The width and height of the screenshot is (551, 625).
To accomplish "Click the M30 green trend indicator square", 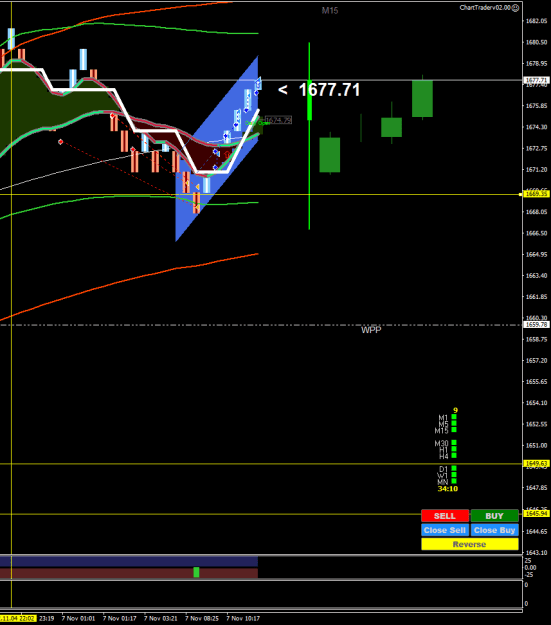I will (x=454, y=443).
